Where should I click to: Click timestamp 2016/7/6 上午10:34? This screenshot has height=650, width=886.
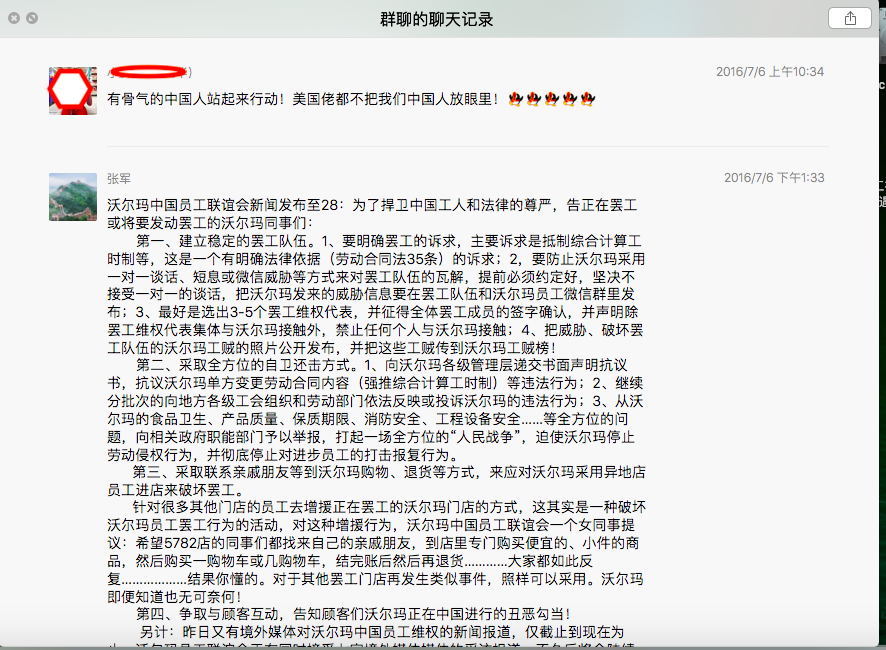coord(770,72)
